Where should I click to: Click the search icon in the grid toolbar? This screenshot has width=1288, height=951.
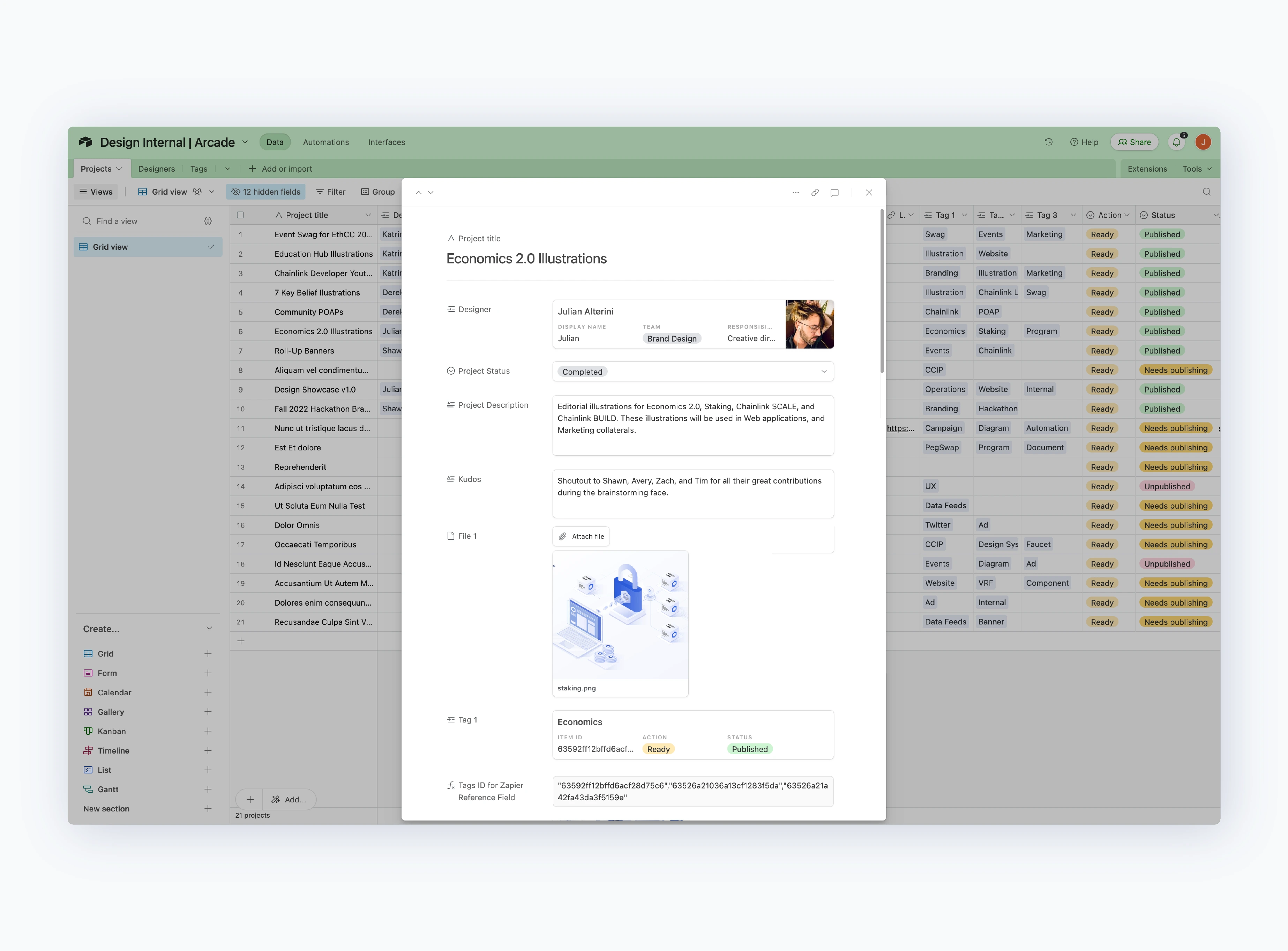tap(1207, 192)
